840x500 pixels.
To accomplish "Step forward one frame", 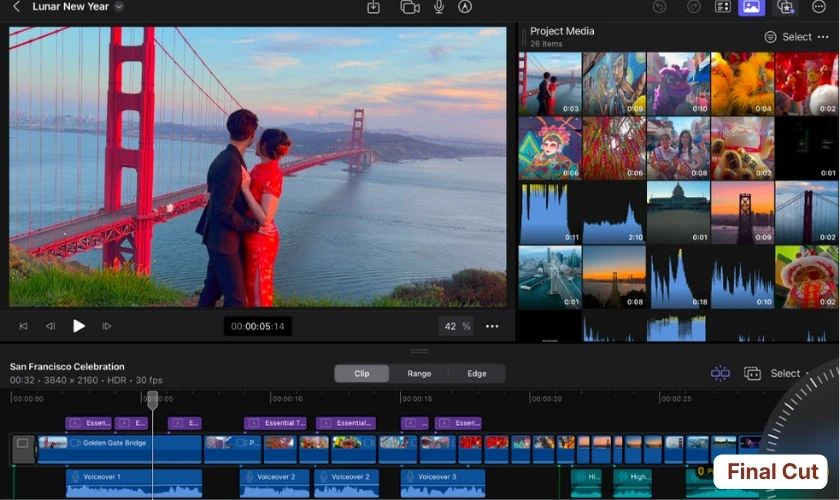I will point(107,326).
